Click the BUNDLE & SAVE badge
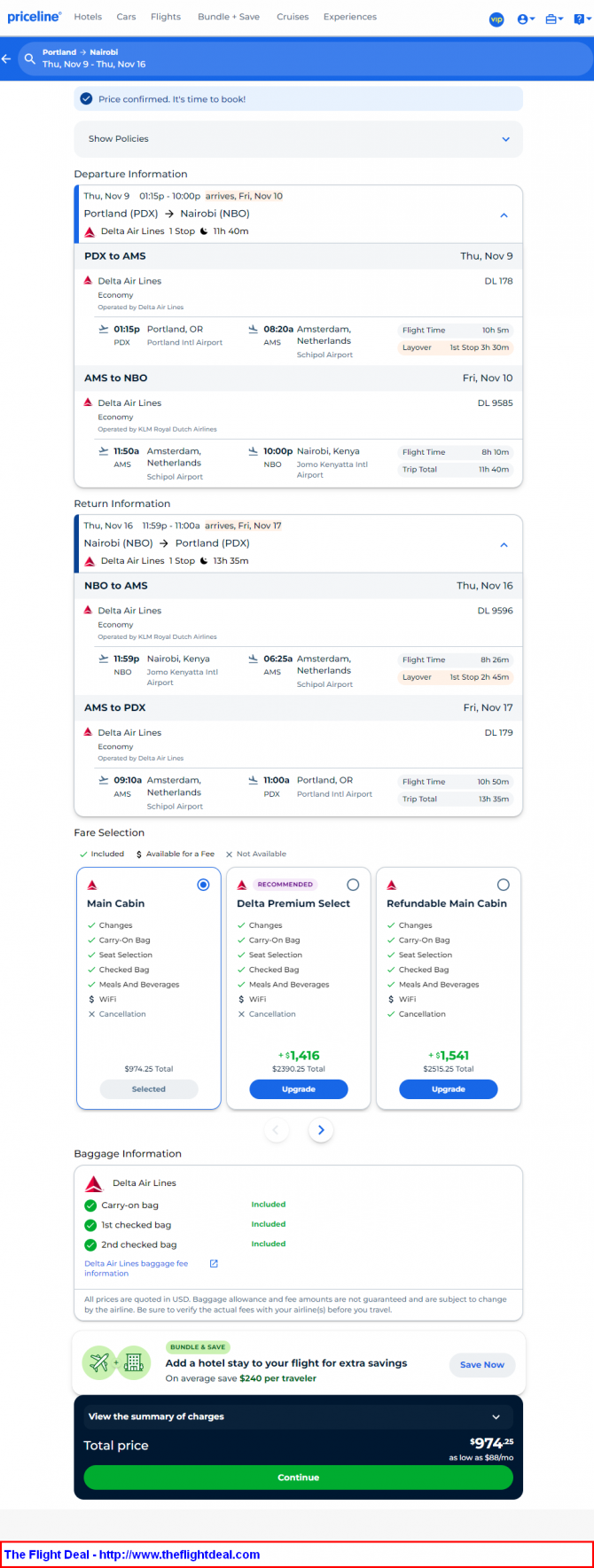The image size is (594, 1568). click(x=198, y=1347)
